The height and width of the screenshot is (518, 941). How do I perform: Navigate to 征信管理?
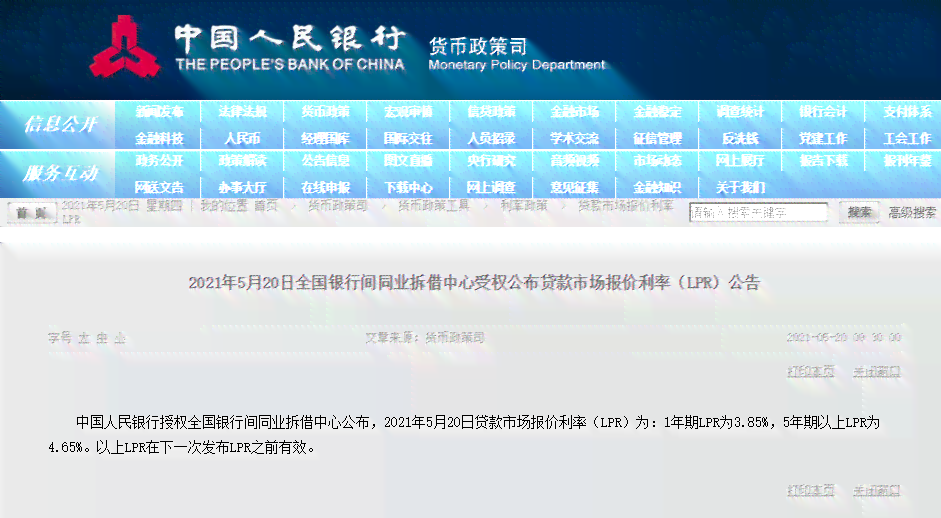657,139
